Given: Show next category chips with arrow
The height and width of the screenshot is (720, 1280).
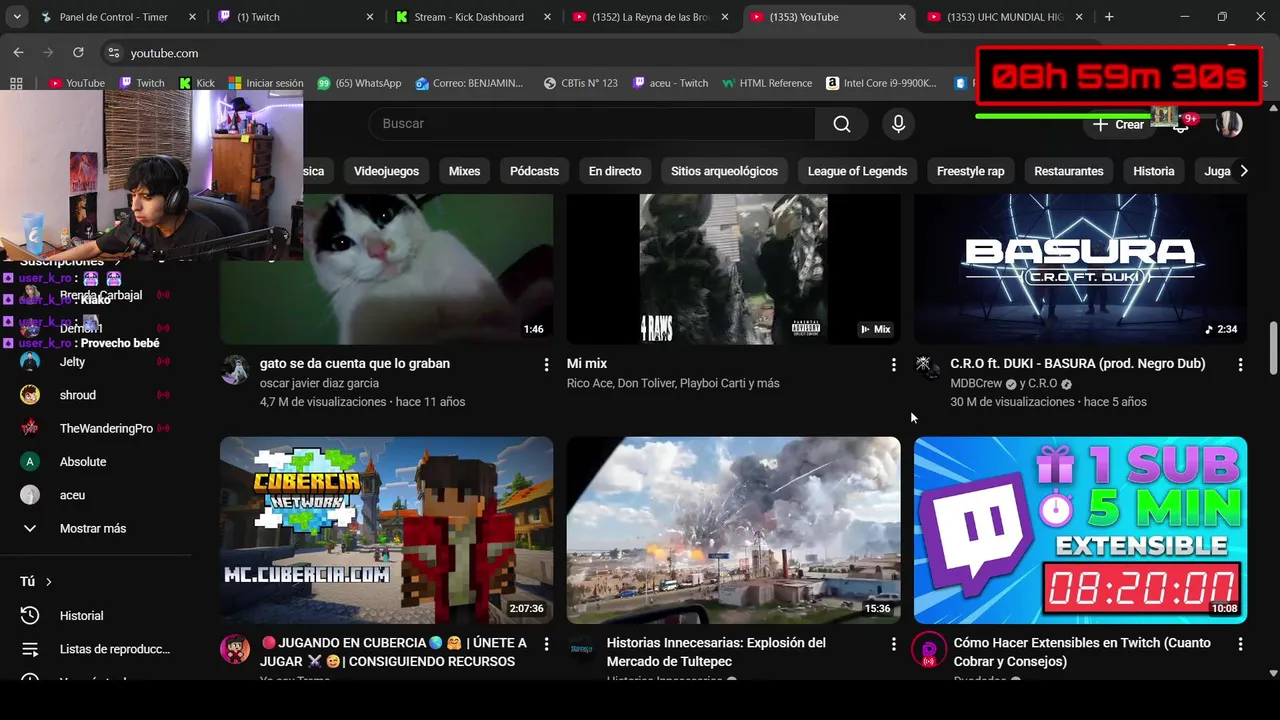Looking at the screenshot, I should [x=1243, y=171].
